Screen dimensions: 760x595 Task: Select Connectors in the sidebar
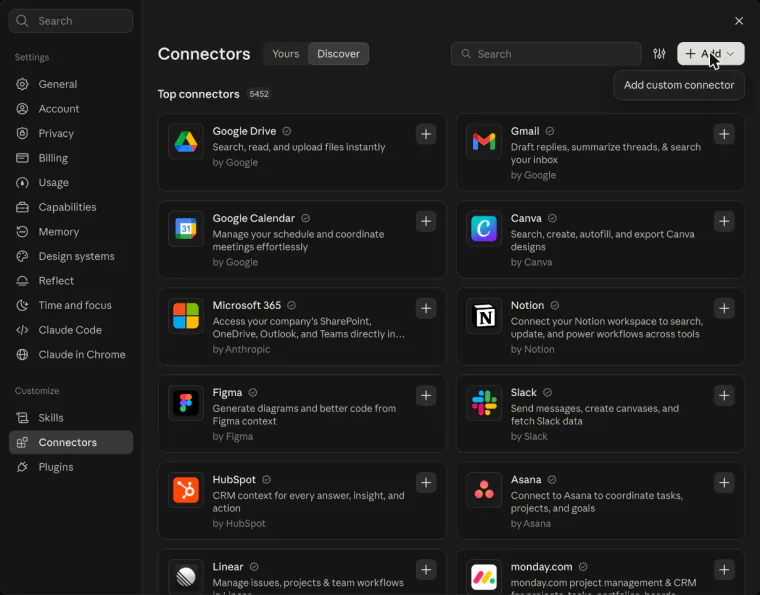coord(71,442)
